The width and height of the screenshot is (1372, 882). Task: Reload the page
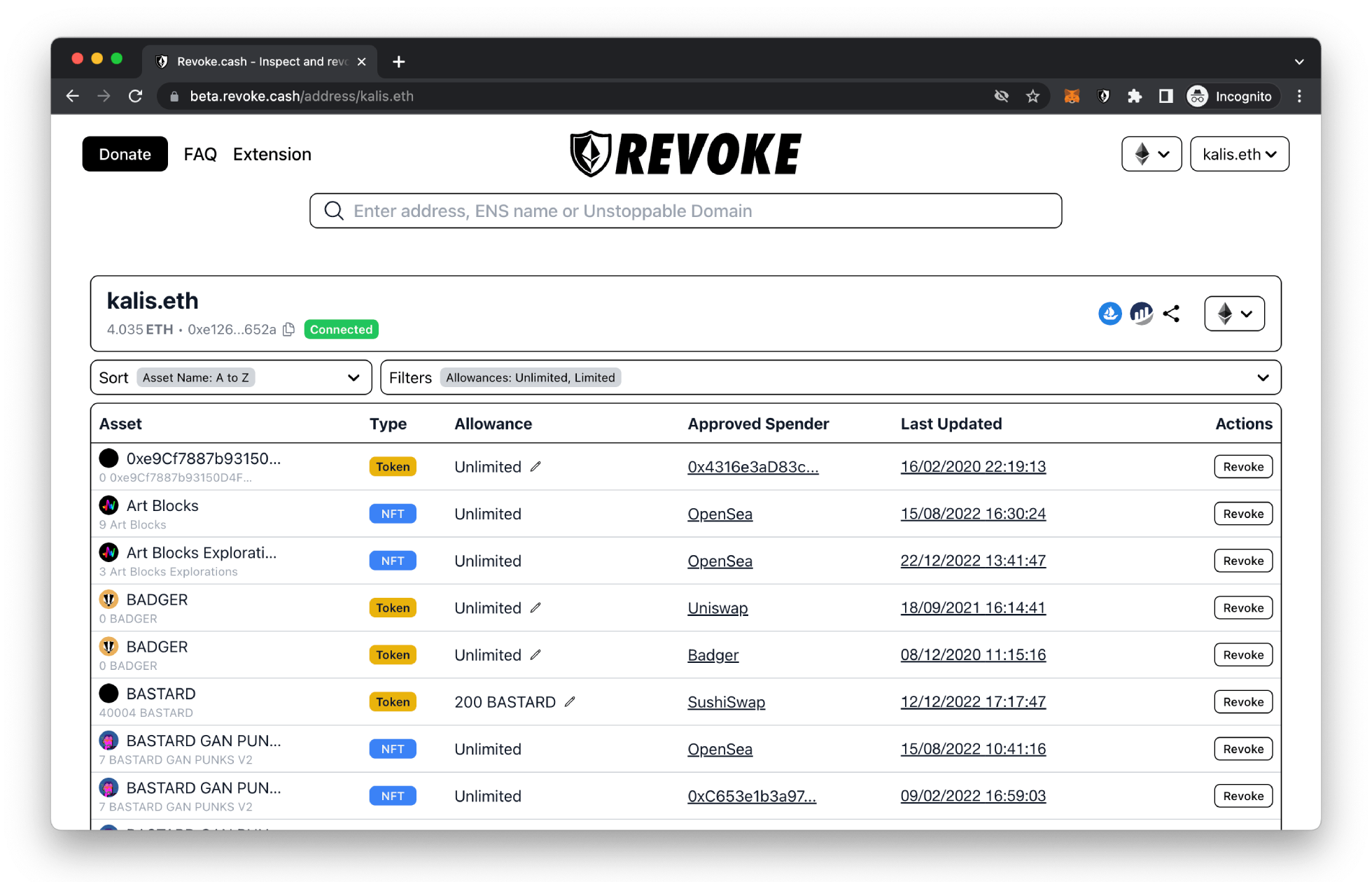pos(135,96)
